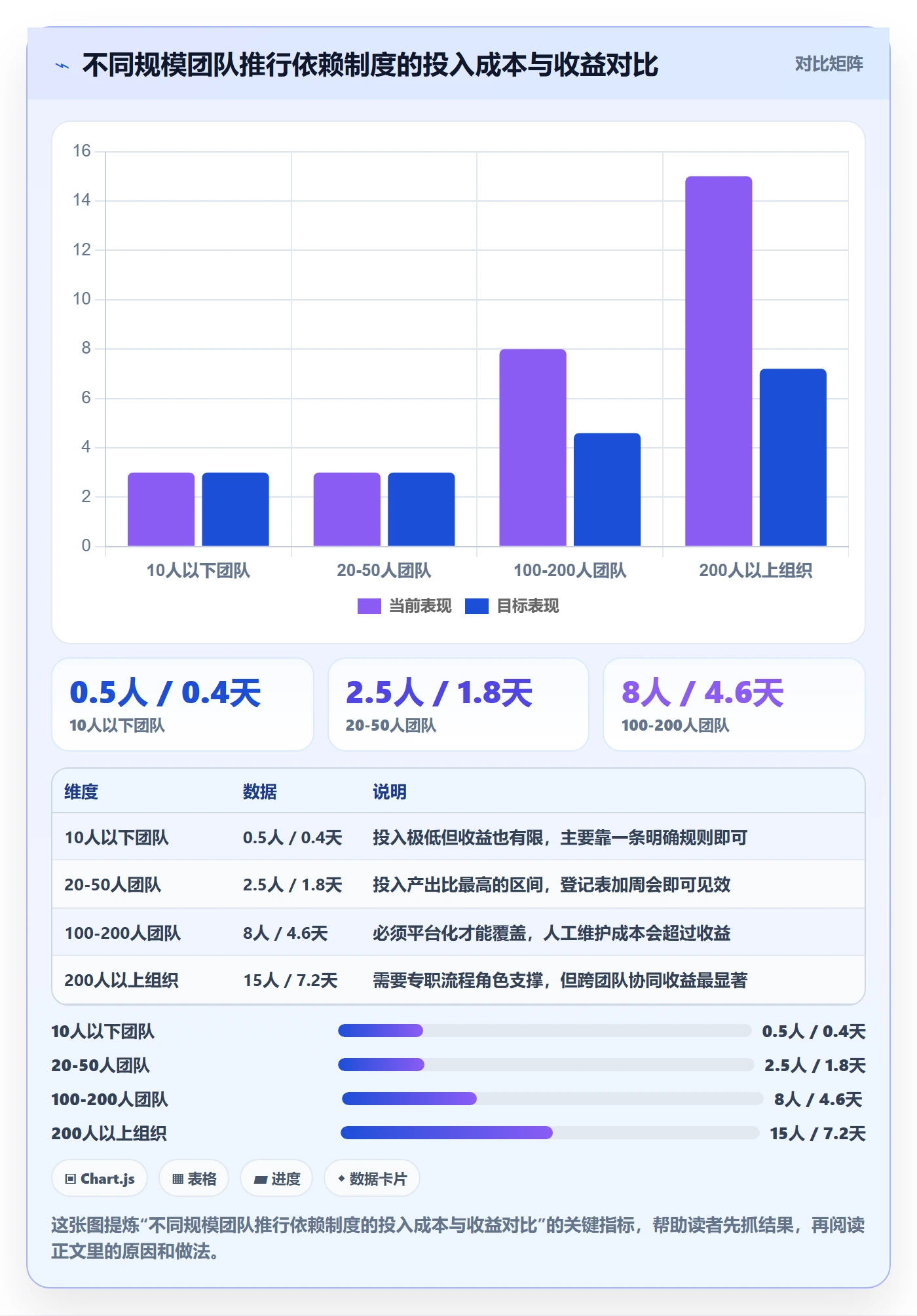This screenshot has height=1316, width=917.
Task: Click x-axis label 20-50人团队 on chart
Action: [x=384, y=570]
